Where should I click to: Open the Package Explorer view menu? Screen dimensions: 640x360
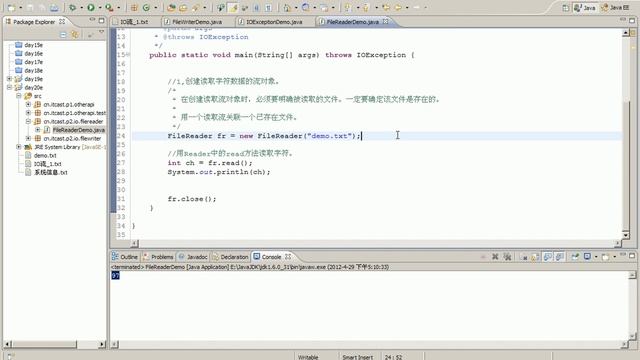[x=101, y=32]
